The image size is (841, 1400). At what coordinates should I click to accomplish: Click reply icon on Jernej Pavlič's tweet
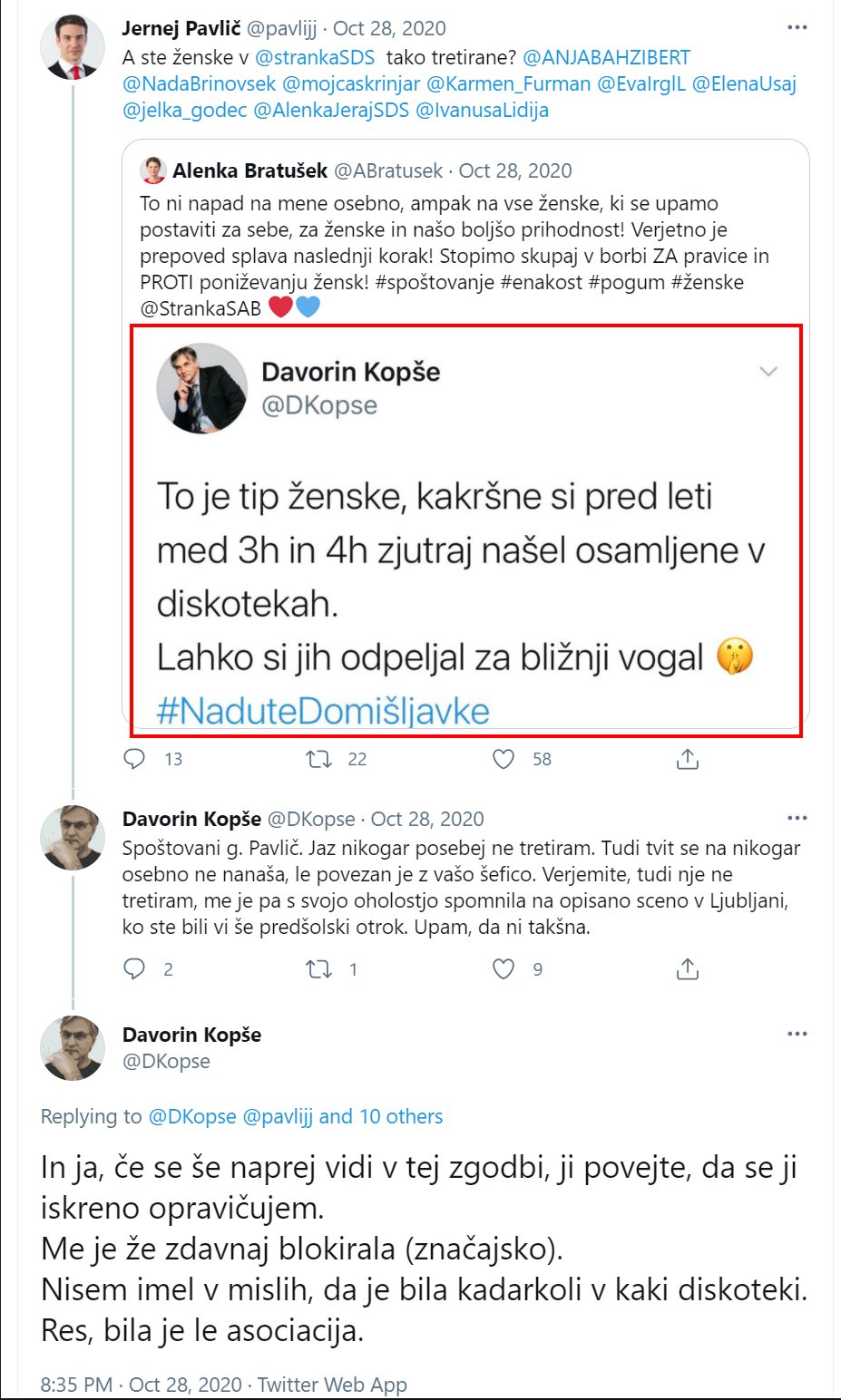point(134,759)
